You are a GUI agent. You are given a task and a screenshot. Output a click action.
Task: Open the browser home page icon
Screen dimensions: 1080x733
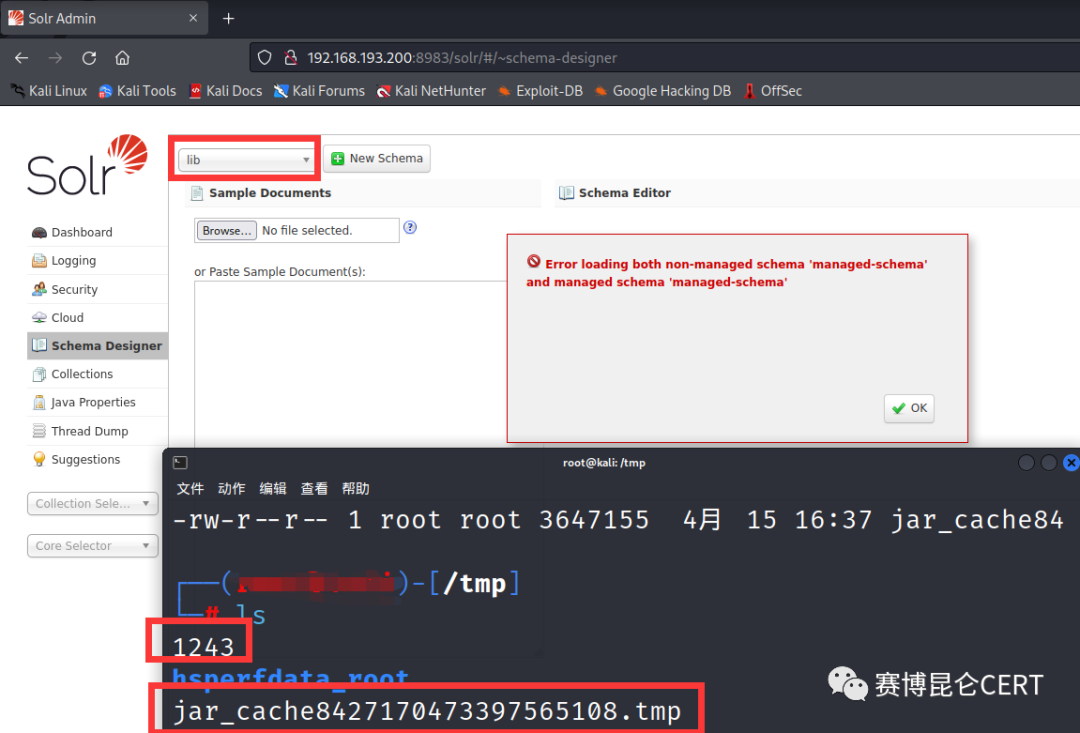122,58
